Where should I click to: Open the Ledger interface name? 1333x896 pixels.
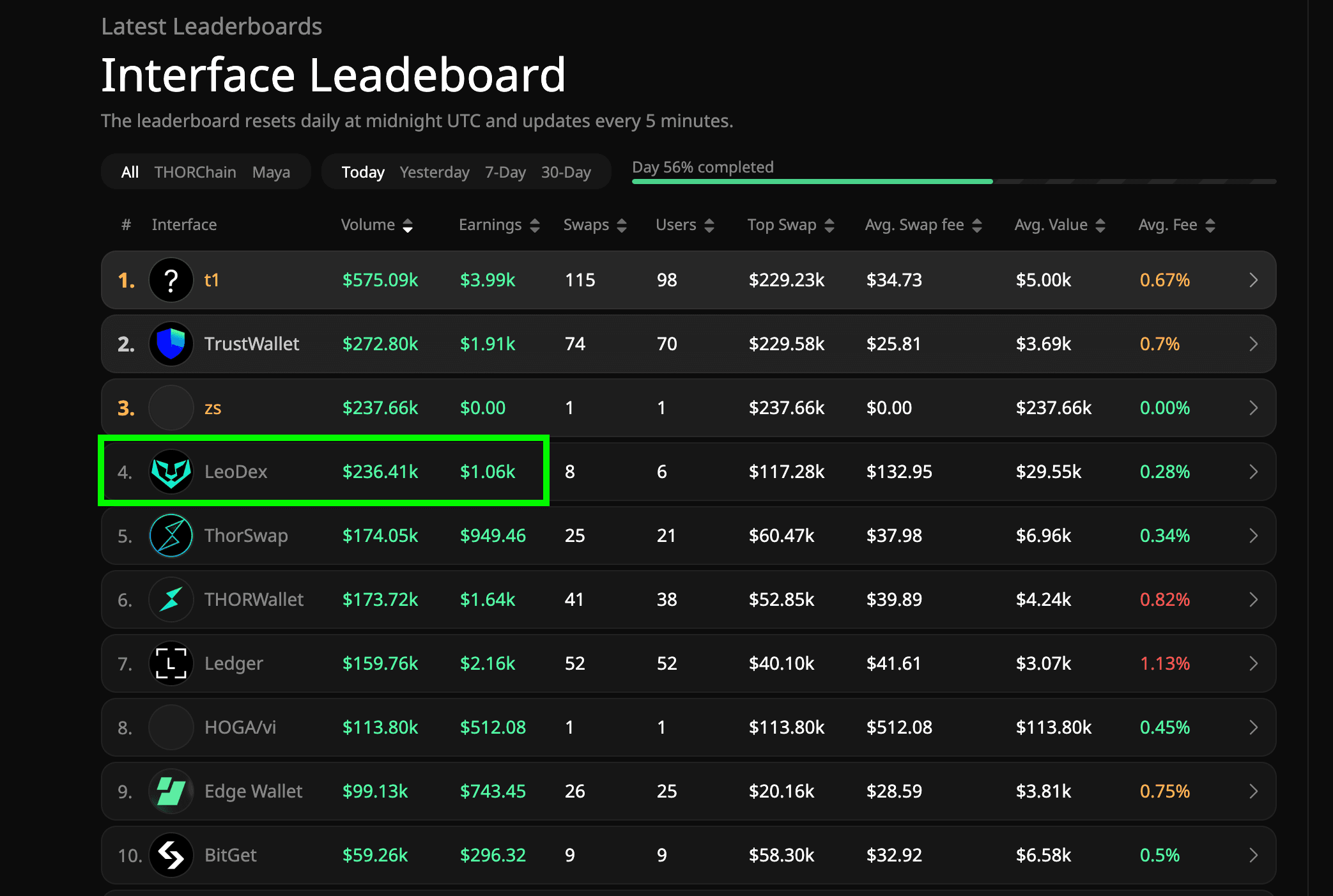(233, 663)
